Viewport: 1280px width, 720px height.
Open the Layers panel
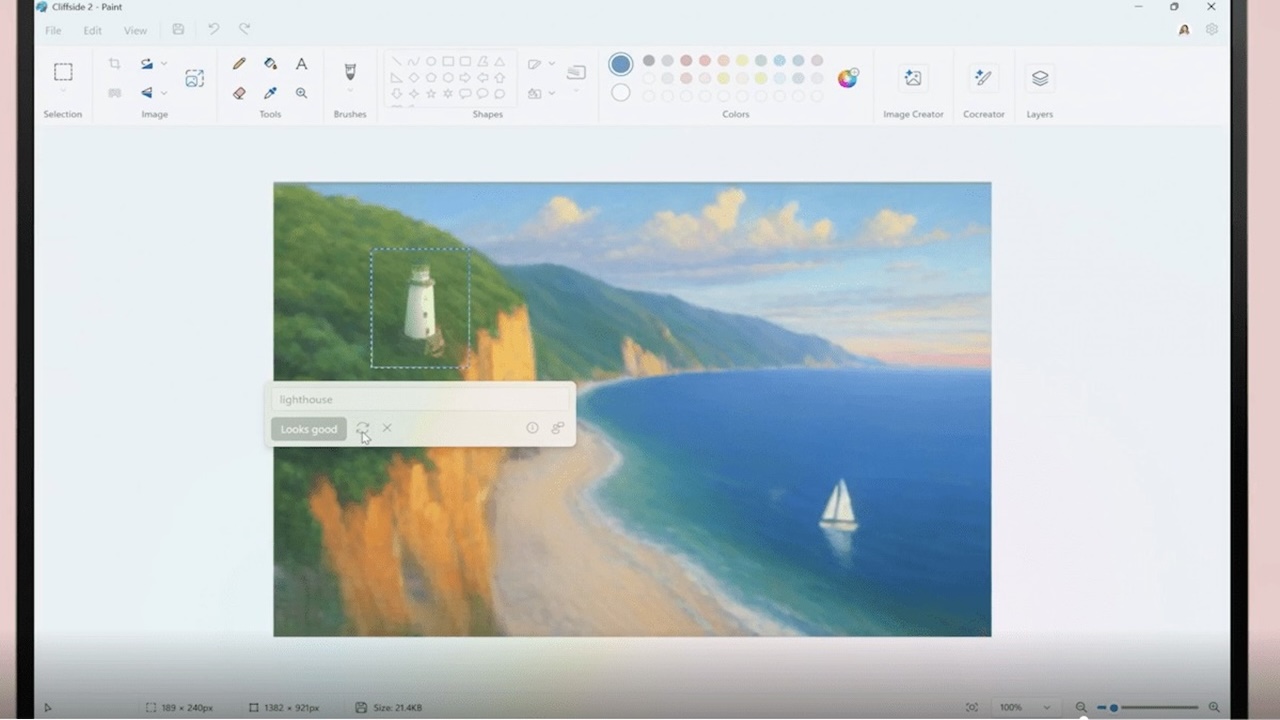point(1039,78)
